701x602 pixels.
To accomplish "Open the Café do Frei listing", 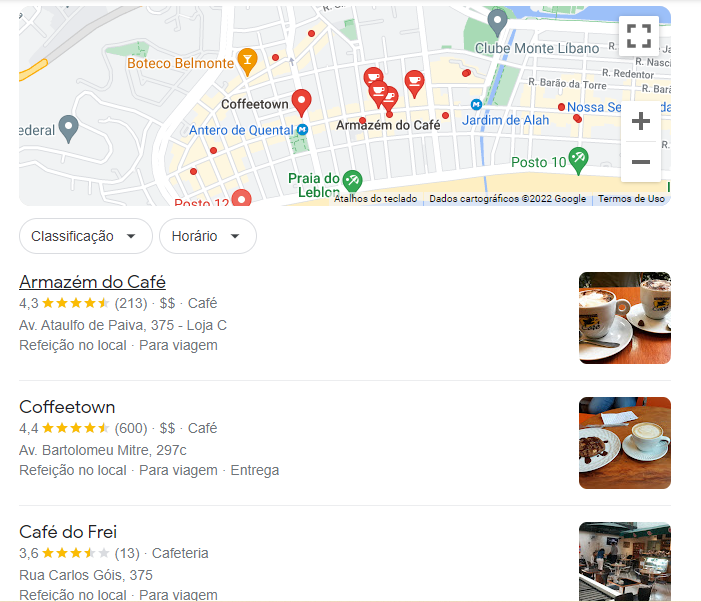I will [x=68, y=532].
